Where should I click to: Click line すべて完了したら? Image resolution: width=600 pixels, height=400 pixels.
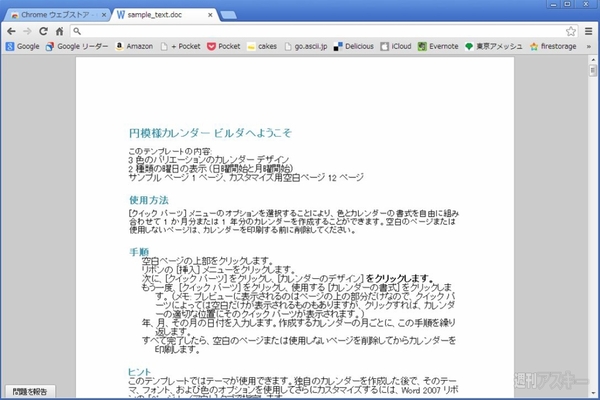[x=298, y=344]
